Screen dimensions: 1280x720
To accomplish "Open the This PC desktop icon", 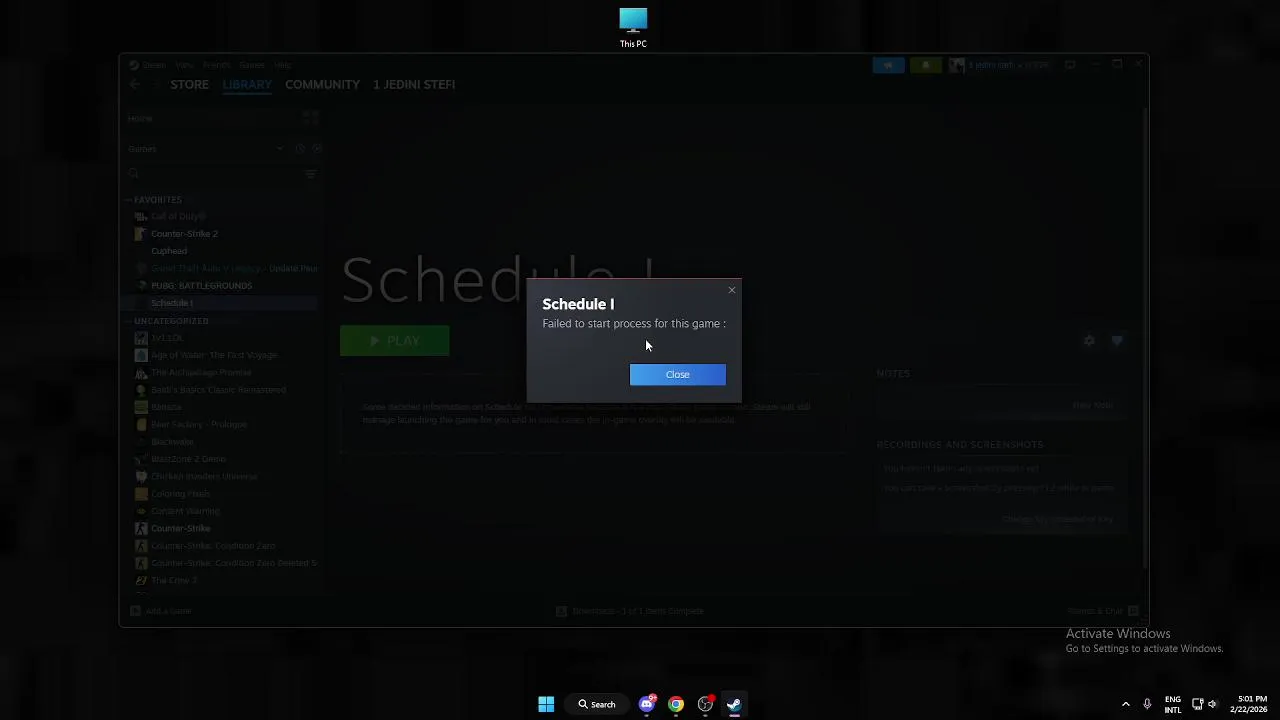I will tap(633, 28).
